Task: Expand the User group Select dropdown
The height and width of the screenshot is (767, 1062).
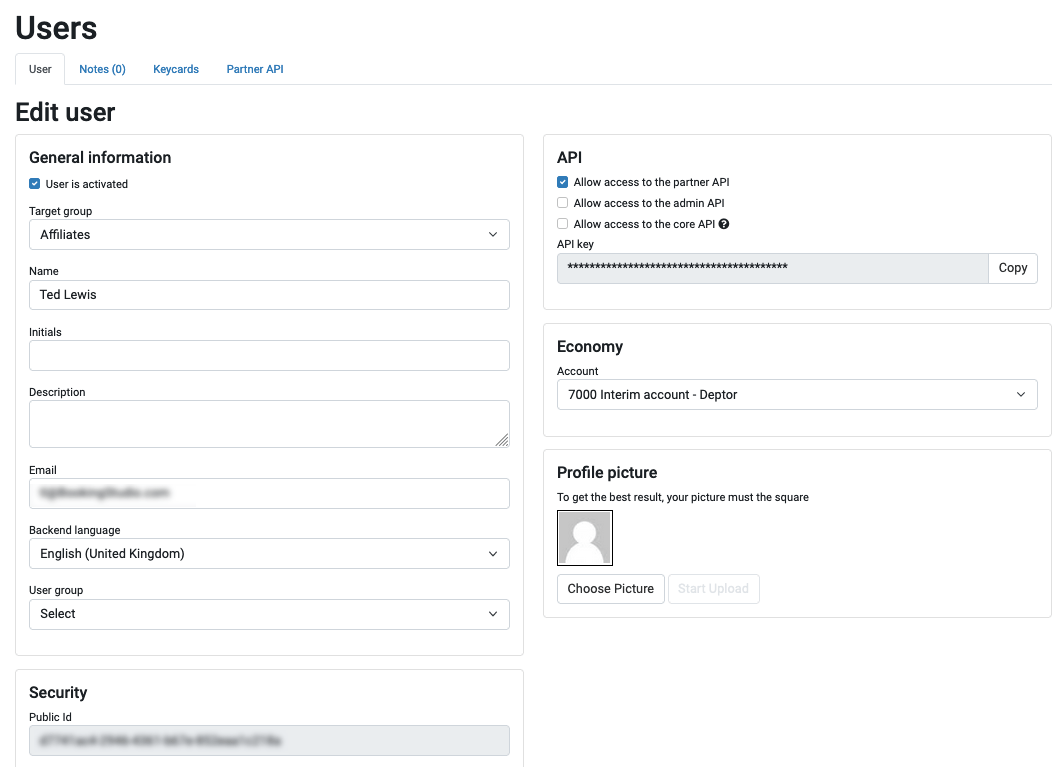Action: coord(268,614)
